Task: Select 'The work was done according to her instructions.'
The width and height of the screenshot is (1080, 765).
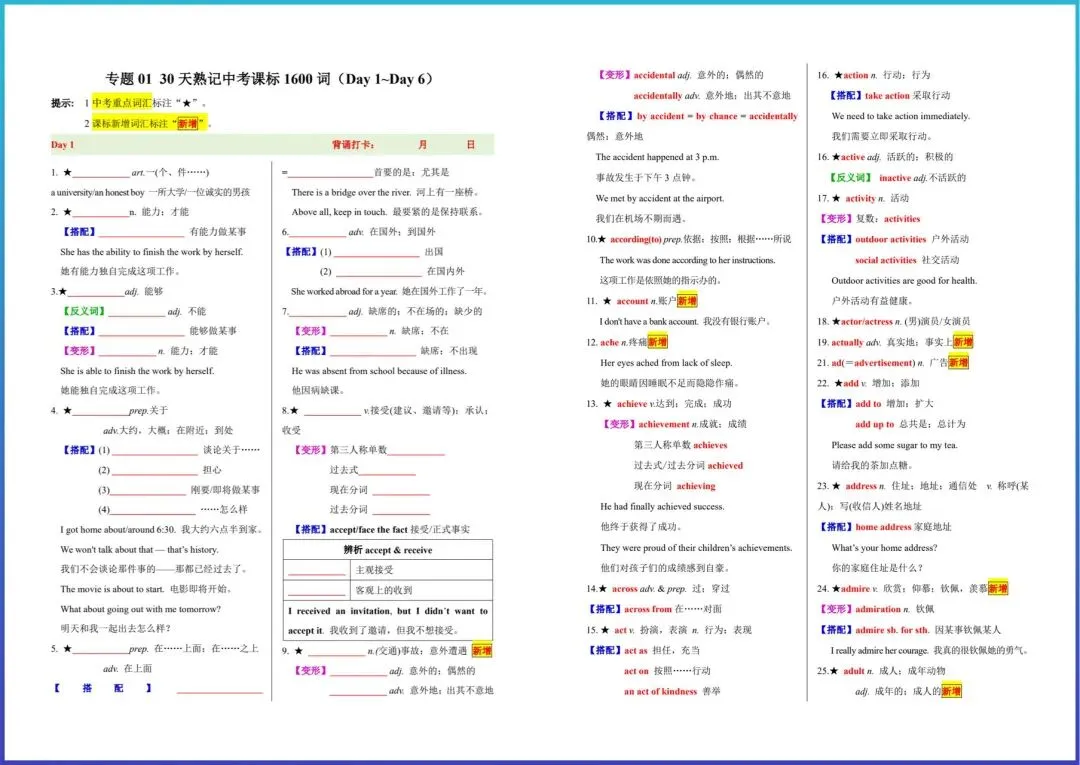Action: (x=687, y=260)
